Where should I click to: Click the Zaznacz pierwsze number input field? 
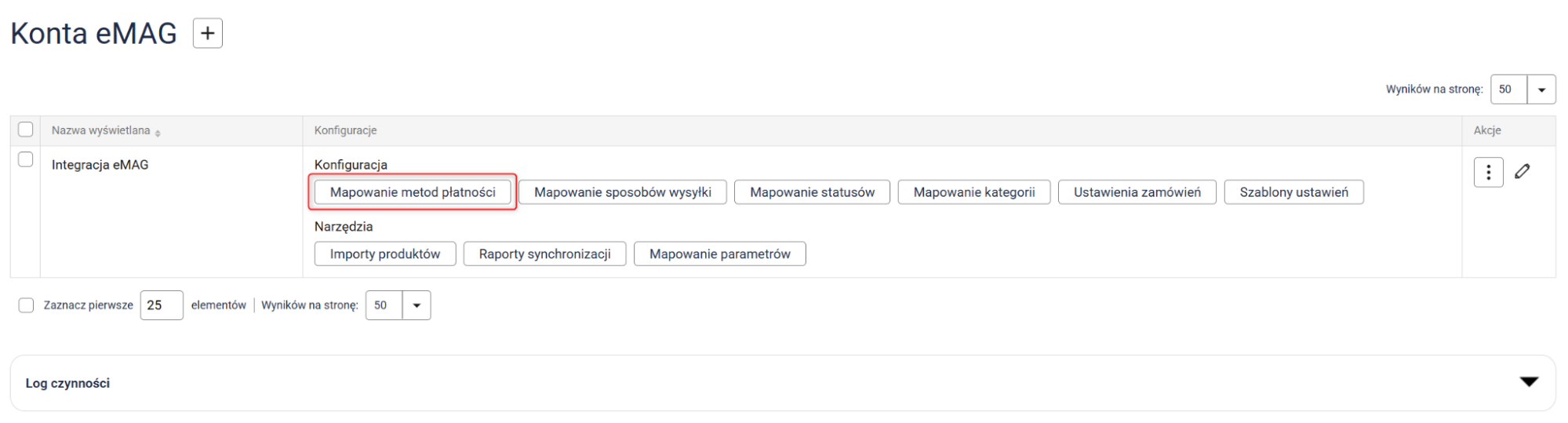click(161, 305)
